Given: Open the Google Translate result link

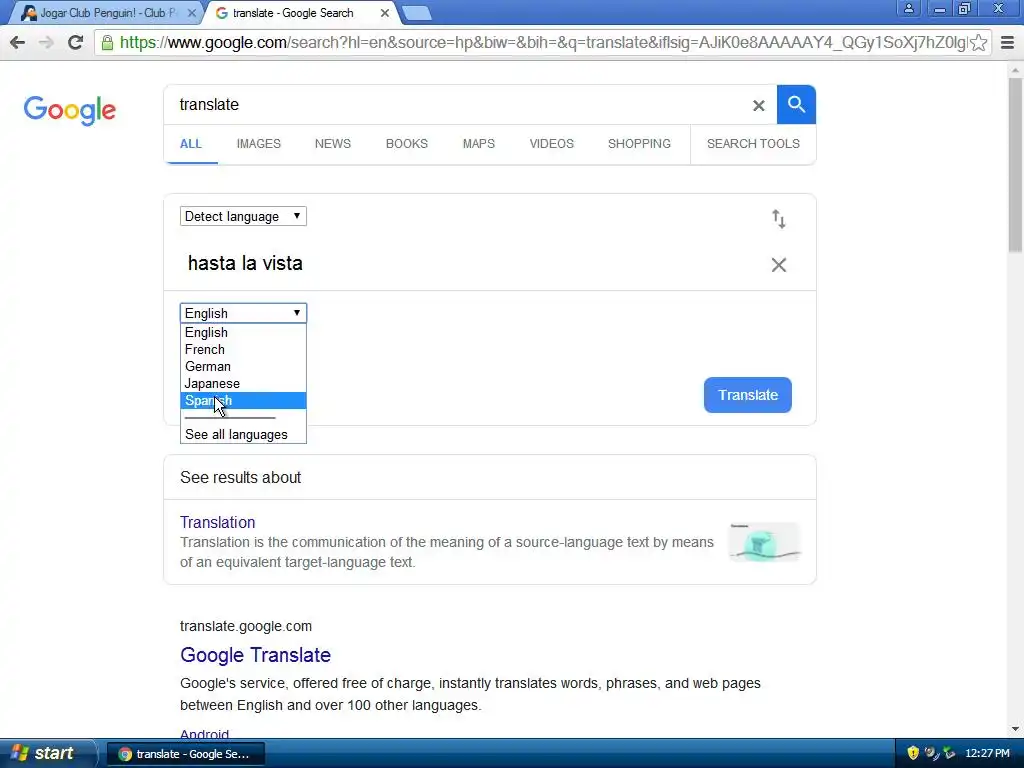Looking at the screenshot, I should coord(255,655).
